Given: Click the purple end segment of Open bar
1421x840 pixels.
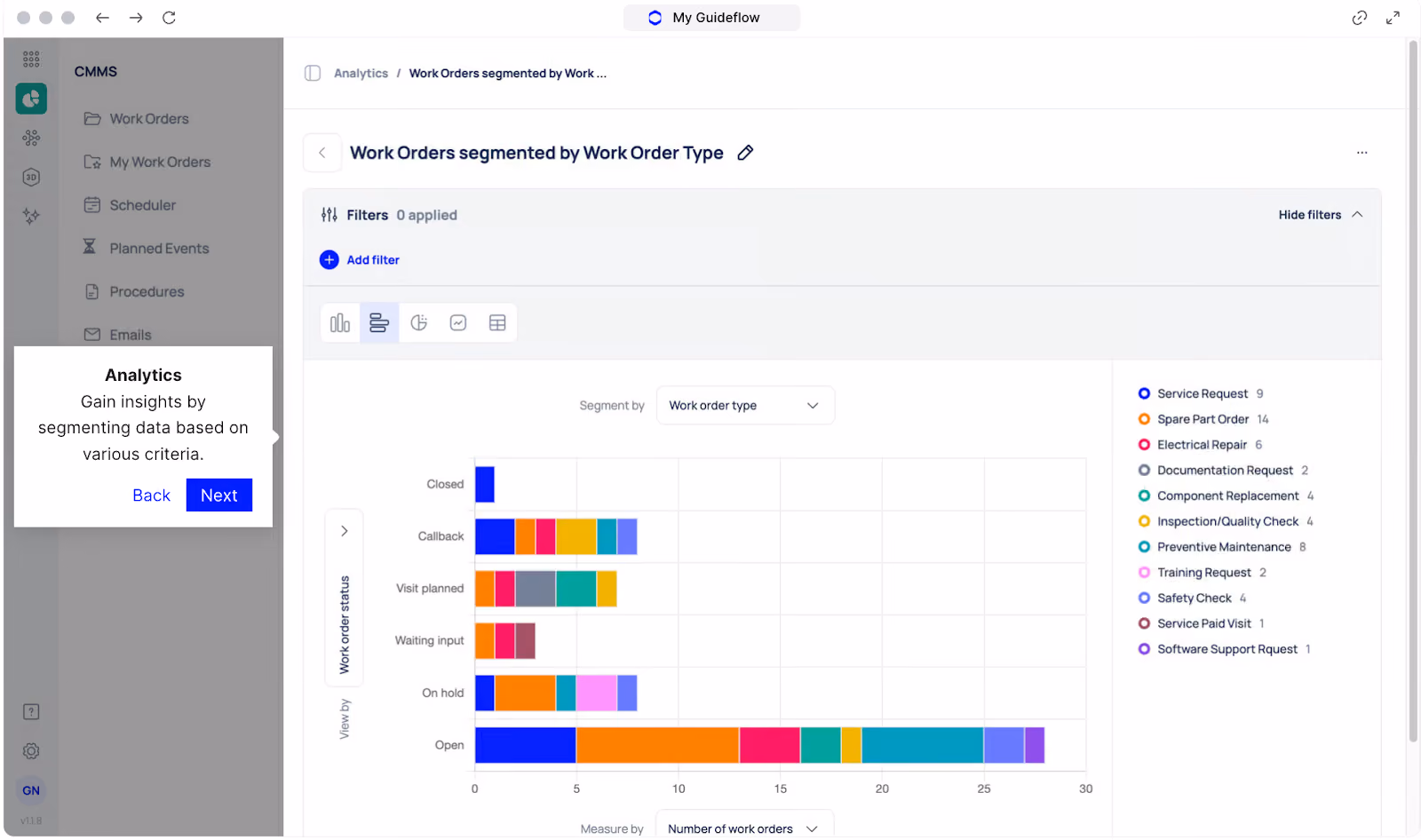Looking at the screenshot, I should 1035,745.
